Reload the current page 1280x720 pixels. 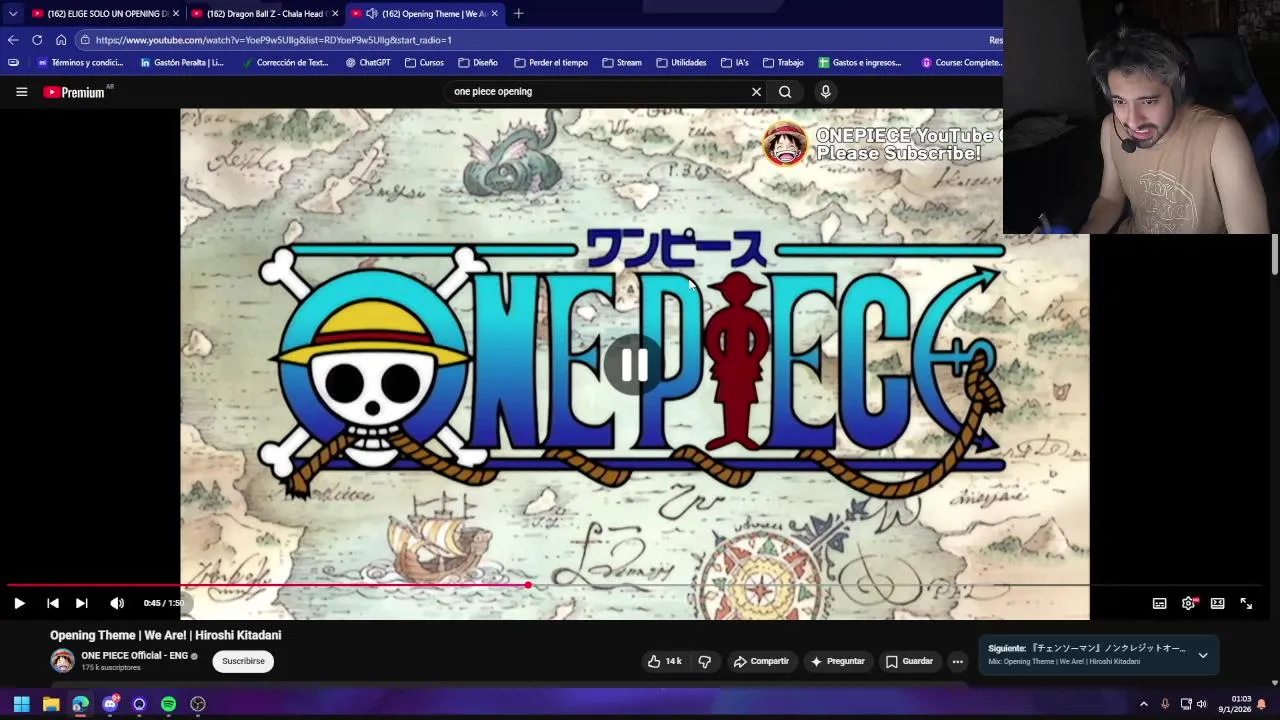[37, 40]
